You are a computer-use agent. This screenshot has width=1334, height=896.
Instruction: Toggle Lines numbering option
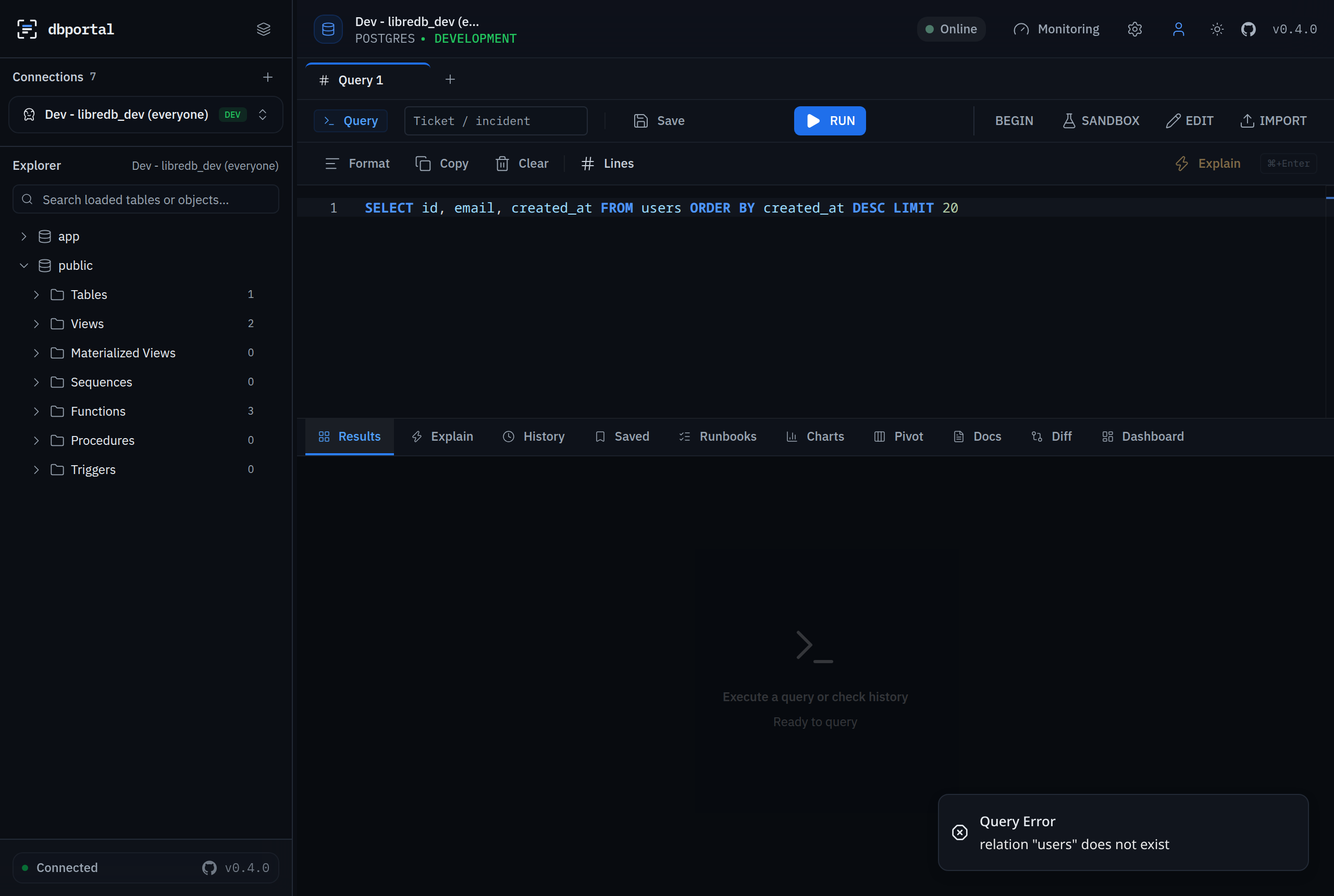point(608,164)
